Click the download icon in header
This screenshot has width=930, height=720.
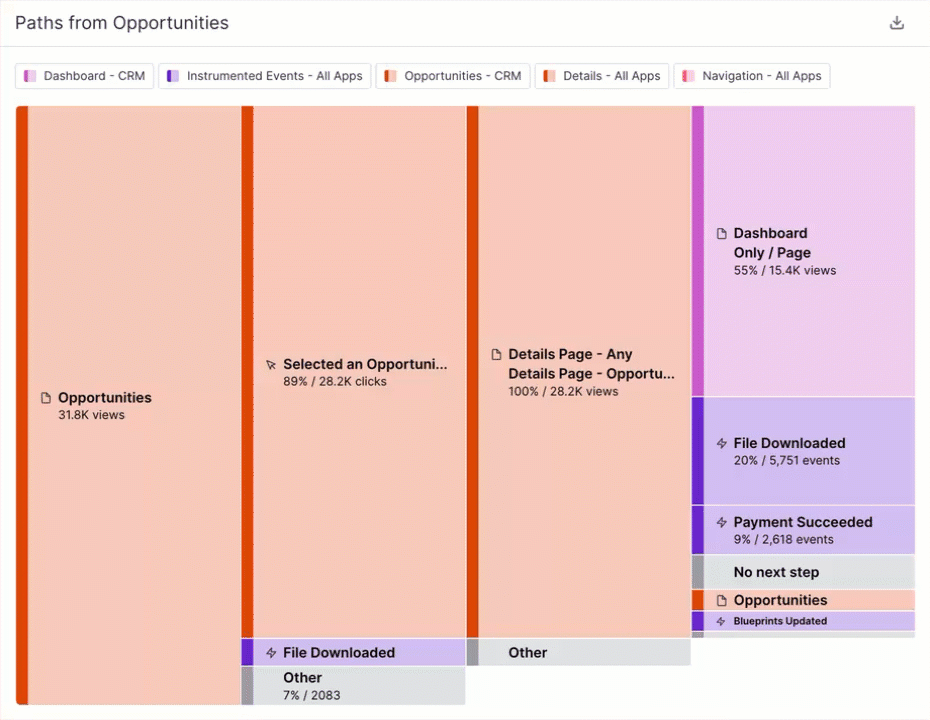[x=897, y=23]
